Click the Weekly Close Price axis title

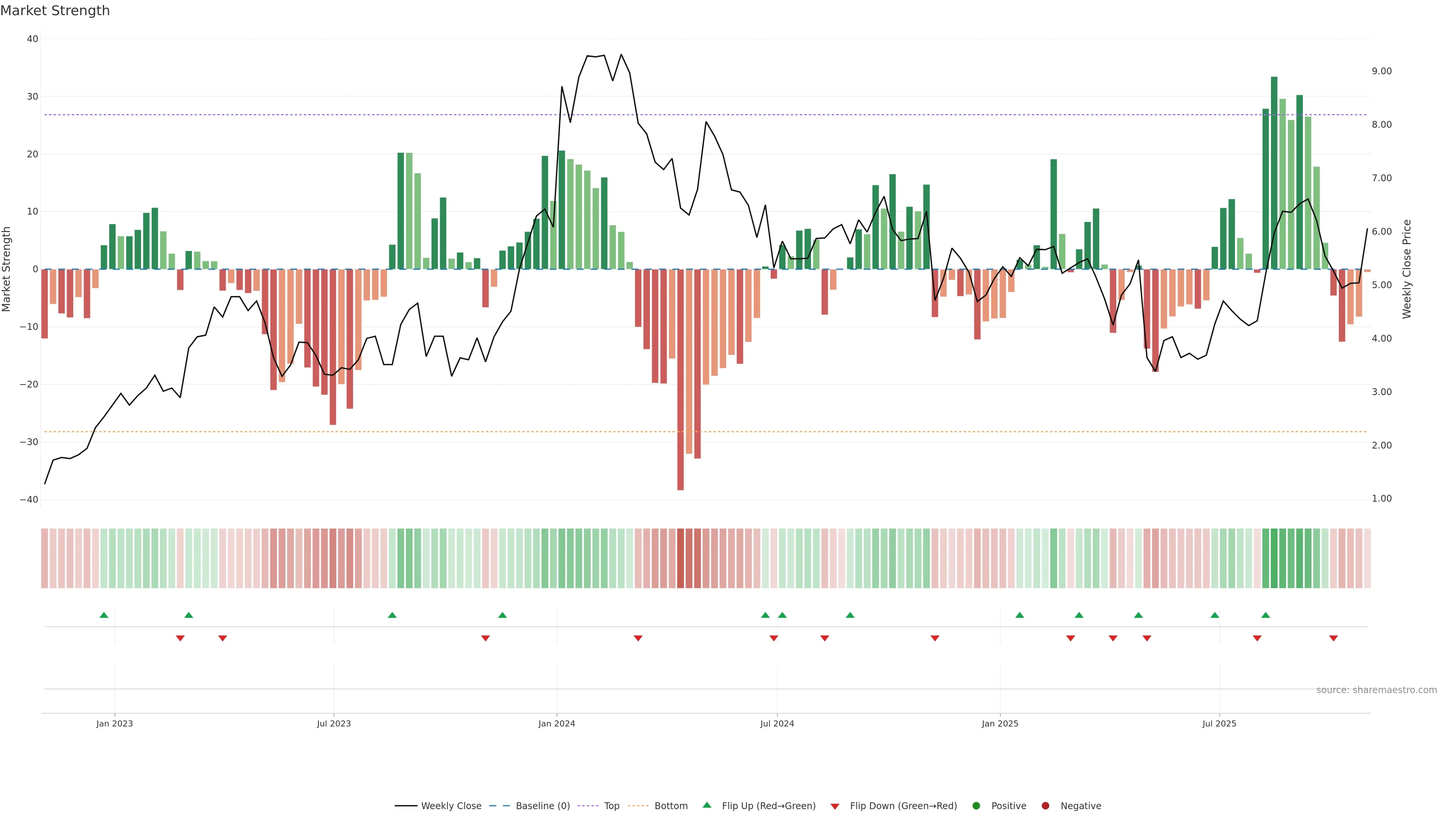[x=1407, y=269]
